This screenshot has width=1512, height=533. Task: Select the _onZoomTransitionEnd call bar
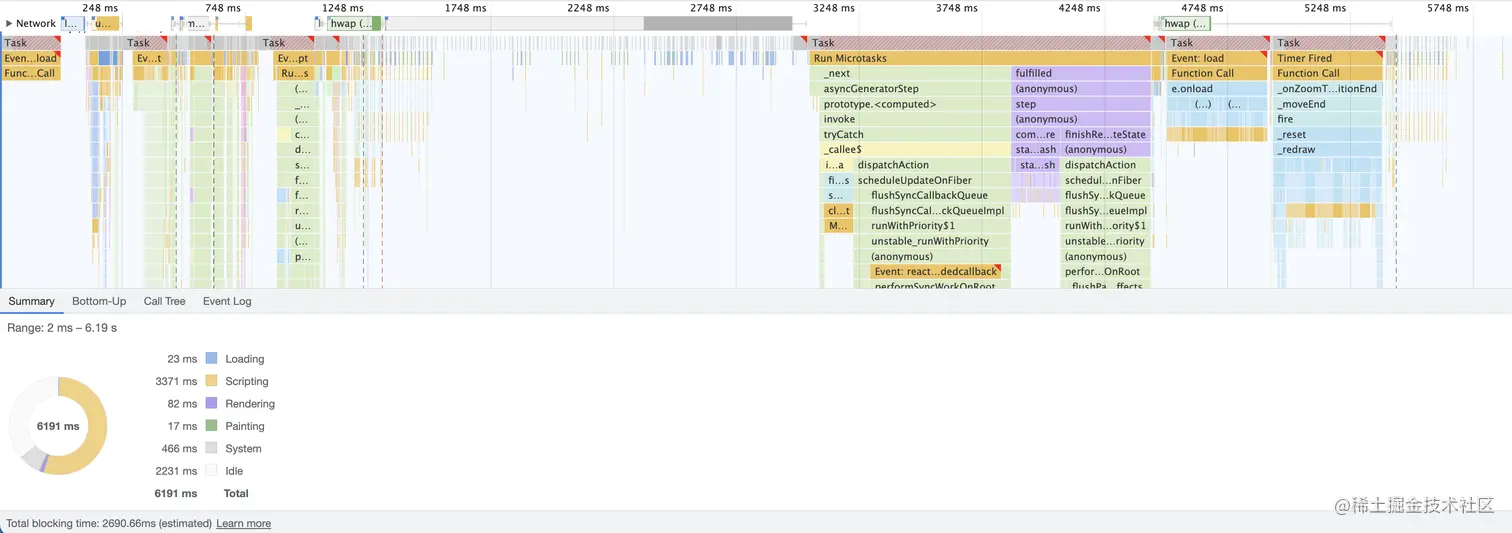[1328, 89]
